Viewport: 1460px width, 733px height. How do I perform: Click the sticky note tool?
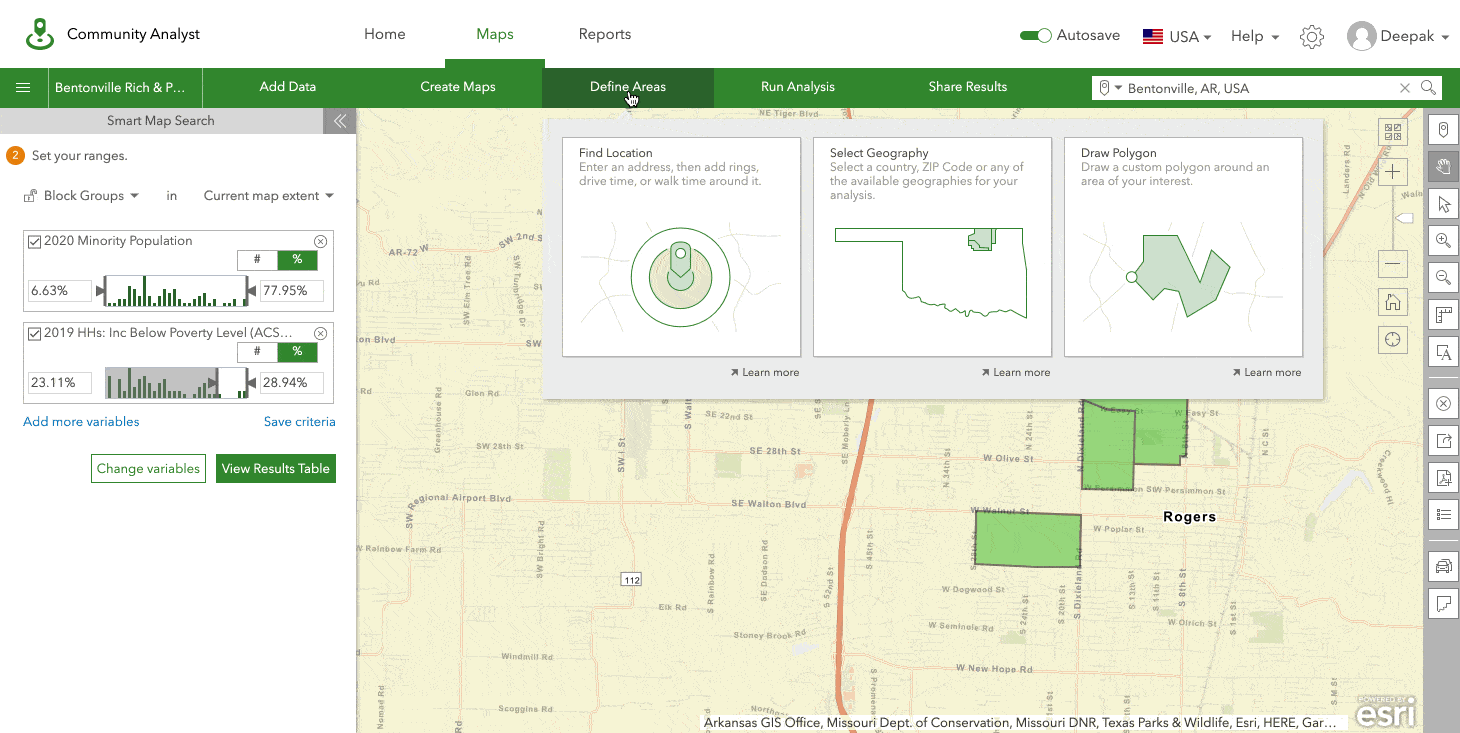pyautogui.click(x=1443, y=604)
